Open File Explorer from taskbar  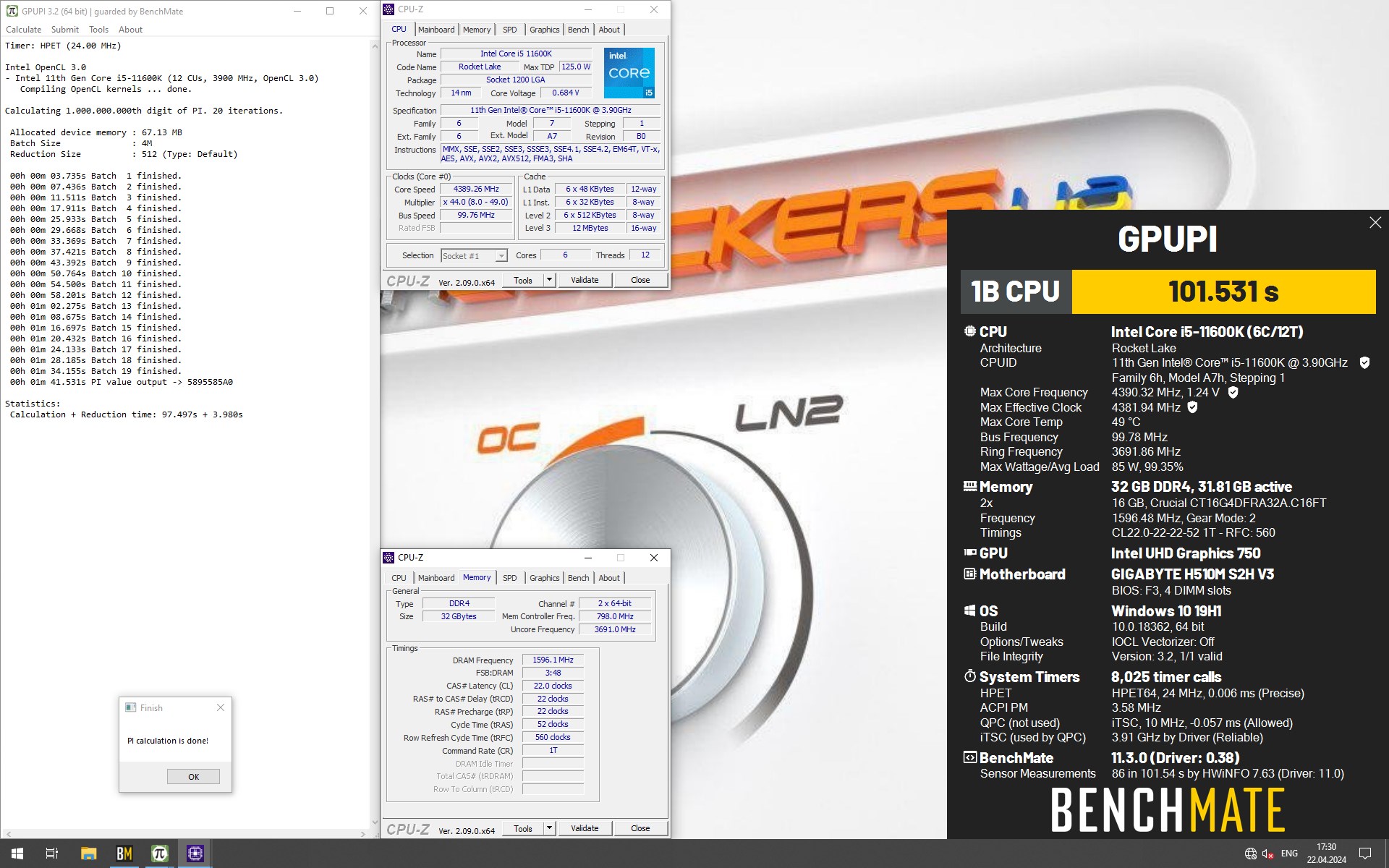click(88, 854)
